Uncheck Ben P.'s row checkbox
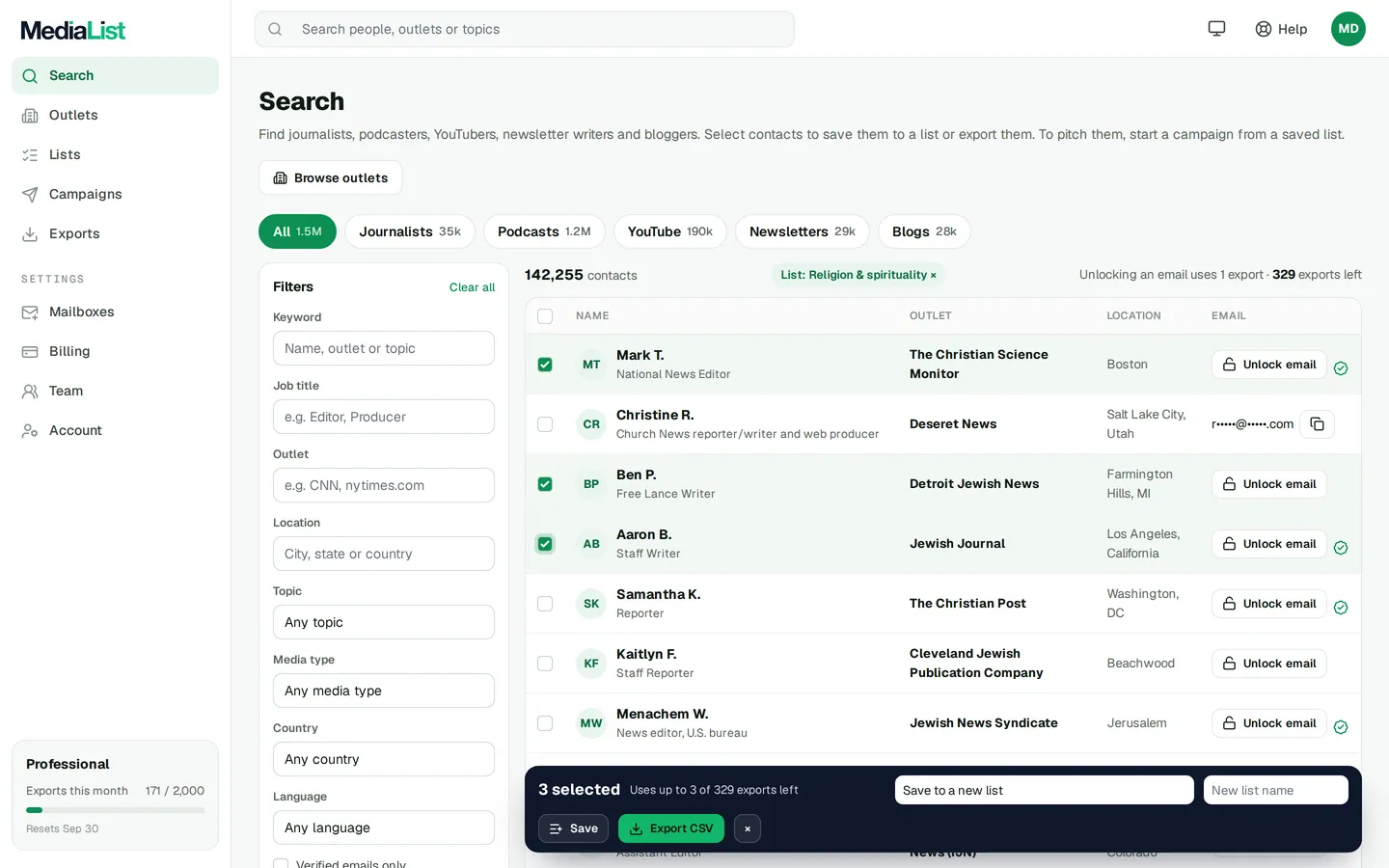The image size is (1389, 868). [x=545, y=484]
